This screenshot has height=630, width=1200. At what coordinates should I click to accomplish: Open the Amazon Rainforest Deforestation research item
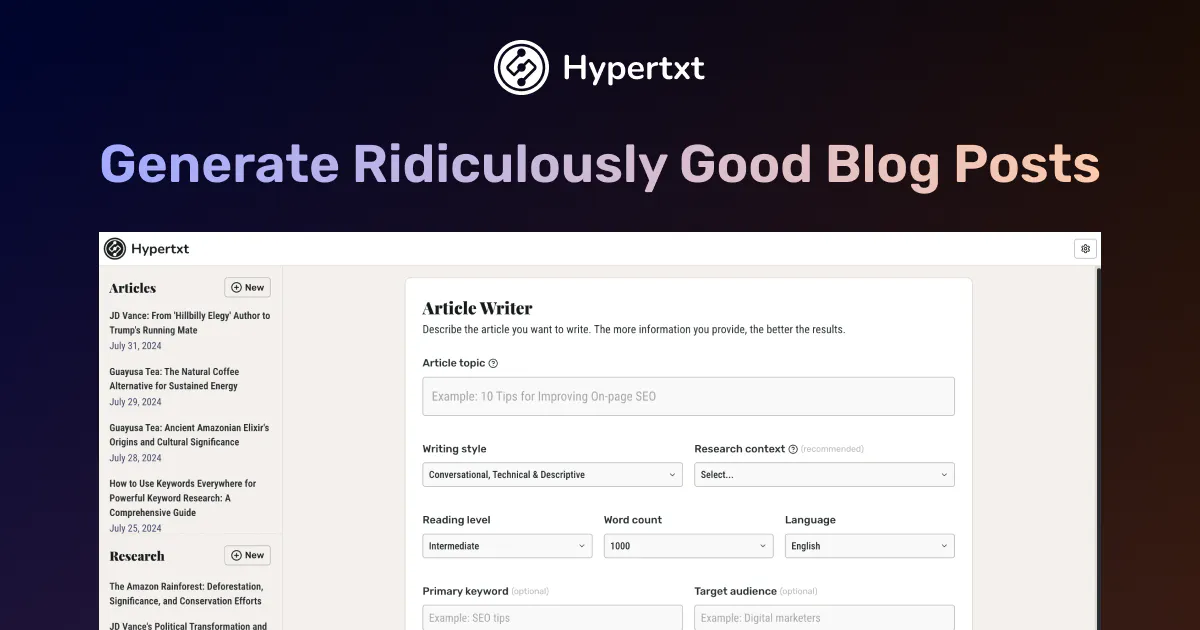186,594
